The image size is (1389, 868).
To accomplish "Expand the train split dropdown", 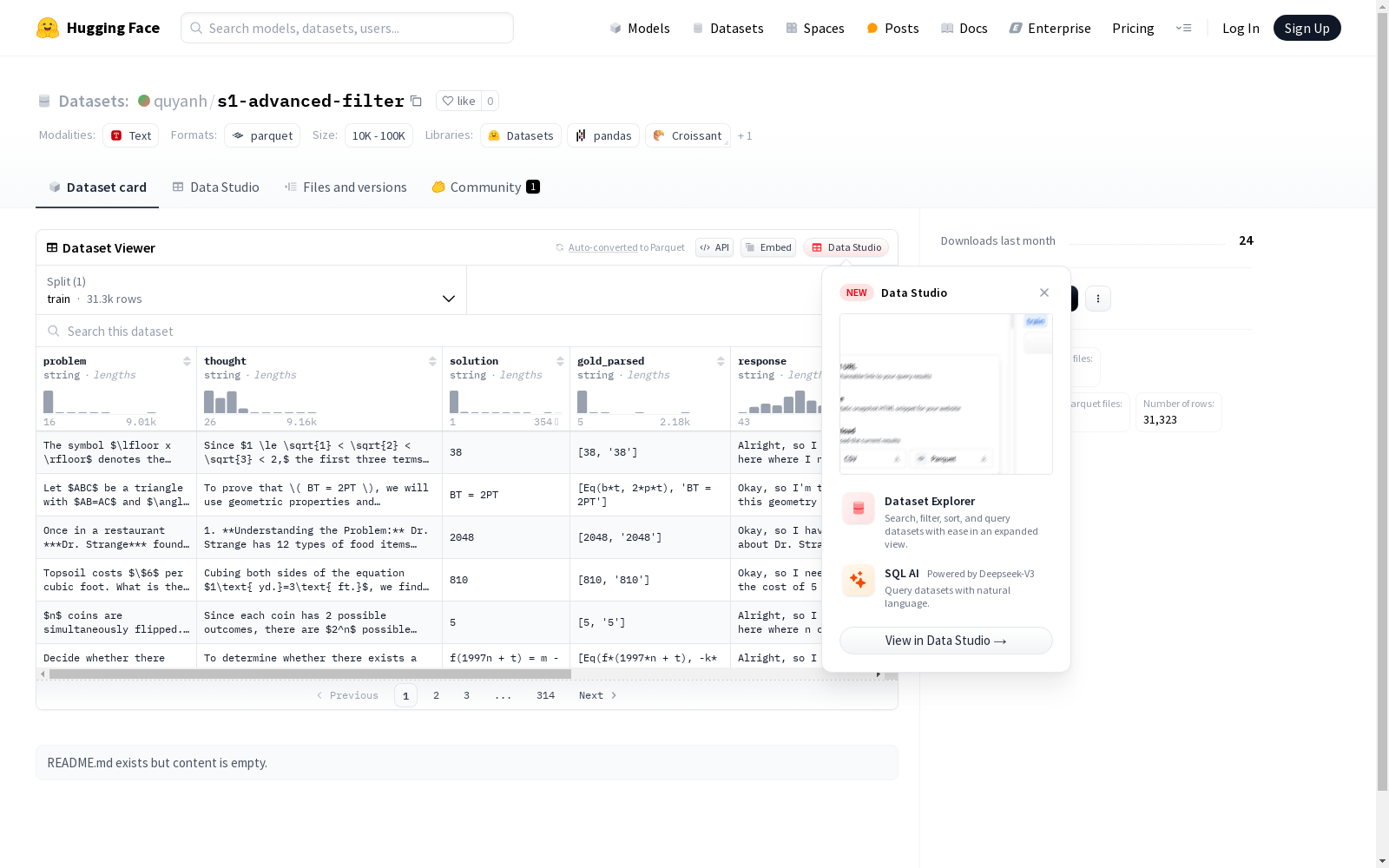I will (x=252, y=290).
